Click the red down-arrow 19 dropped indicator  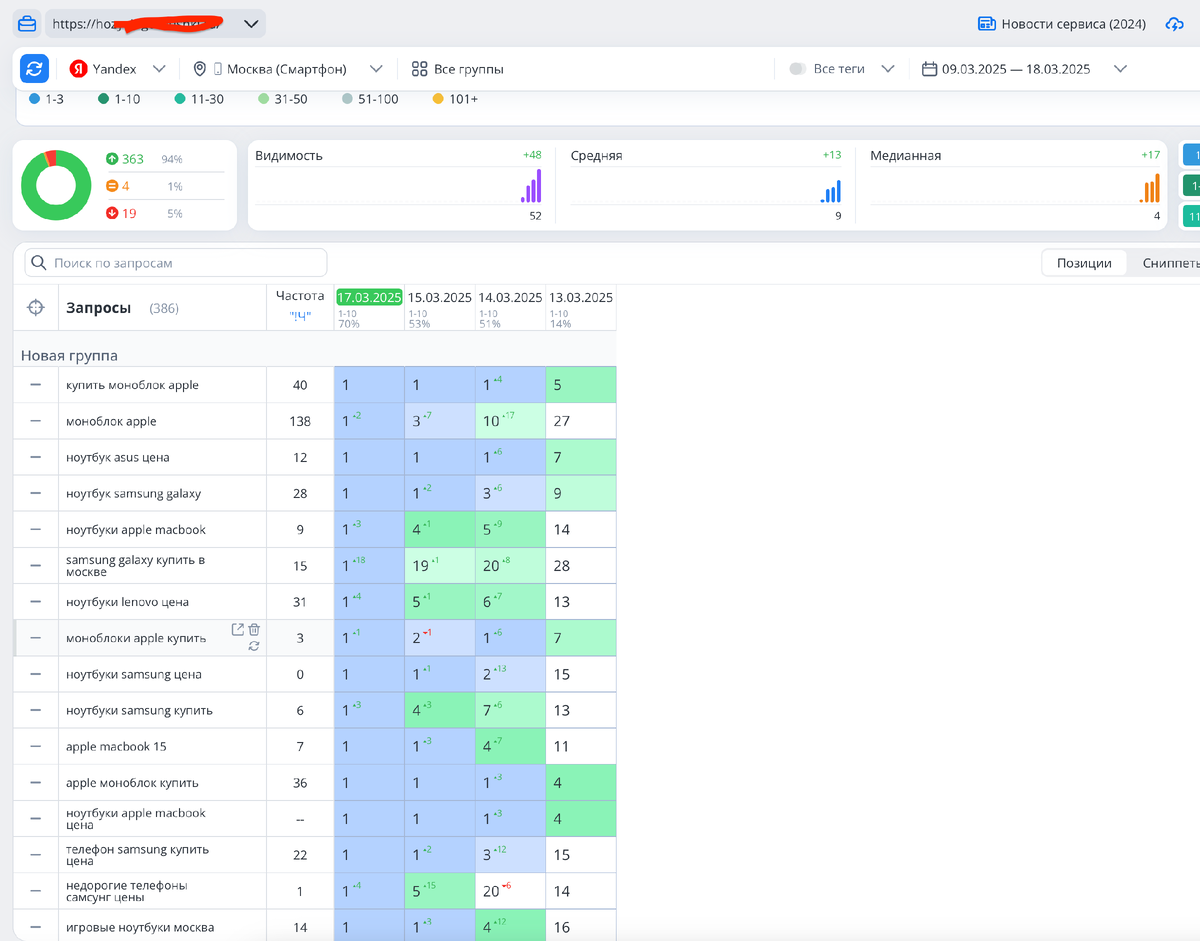[121, 213]
